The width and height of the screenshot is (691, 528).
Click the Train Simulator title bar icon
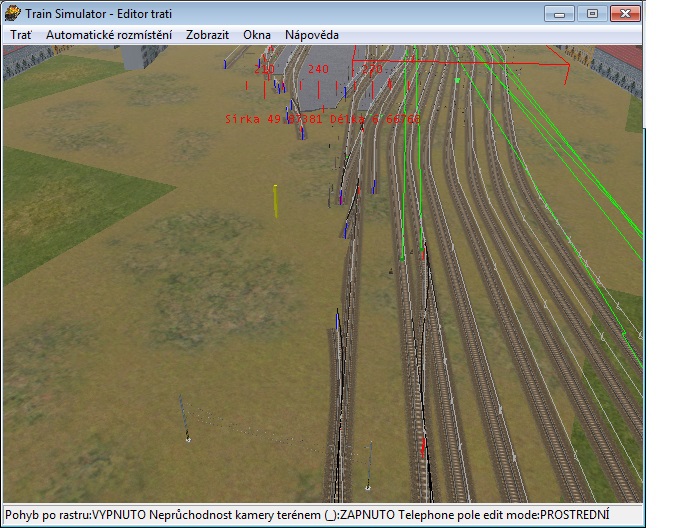(x=13, y=13)
